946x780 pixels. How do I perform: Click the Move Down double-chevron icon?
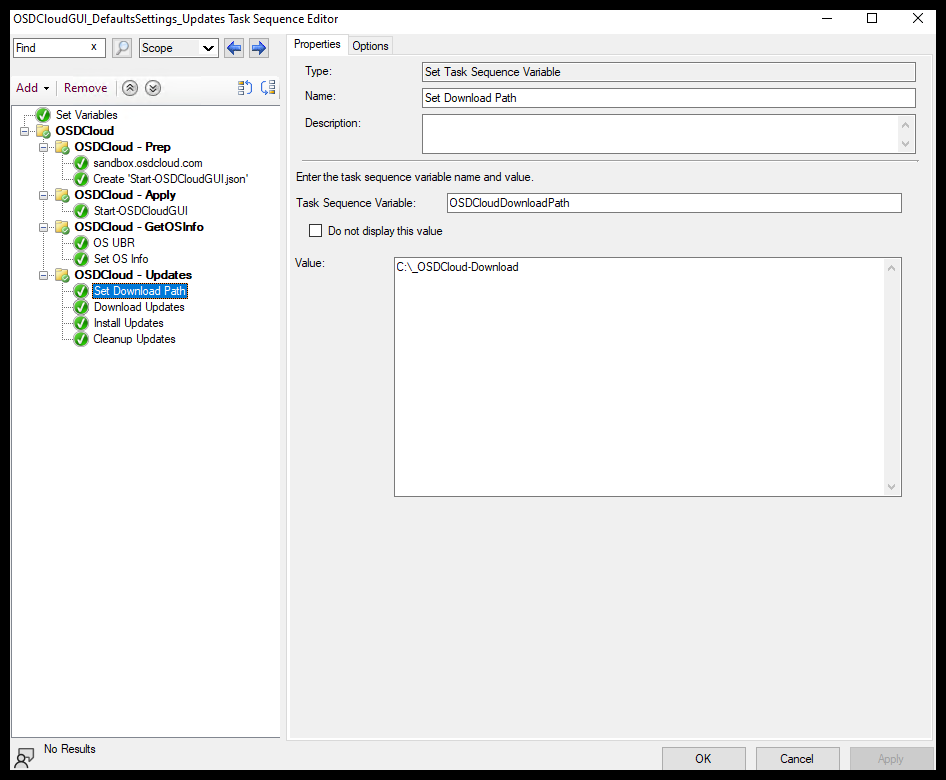[x=152, y=88]
